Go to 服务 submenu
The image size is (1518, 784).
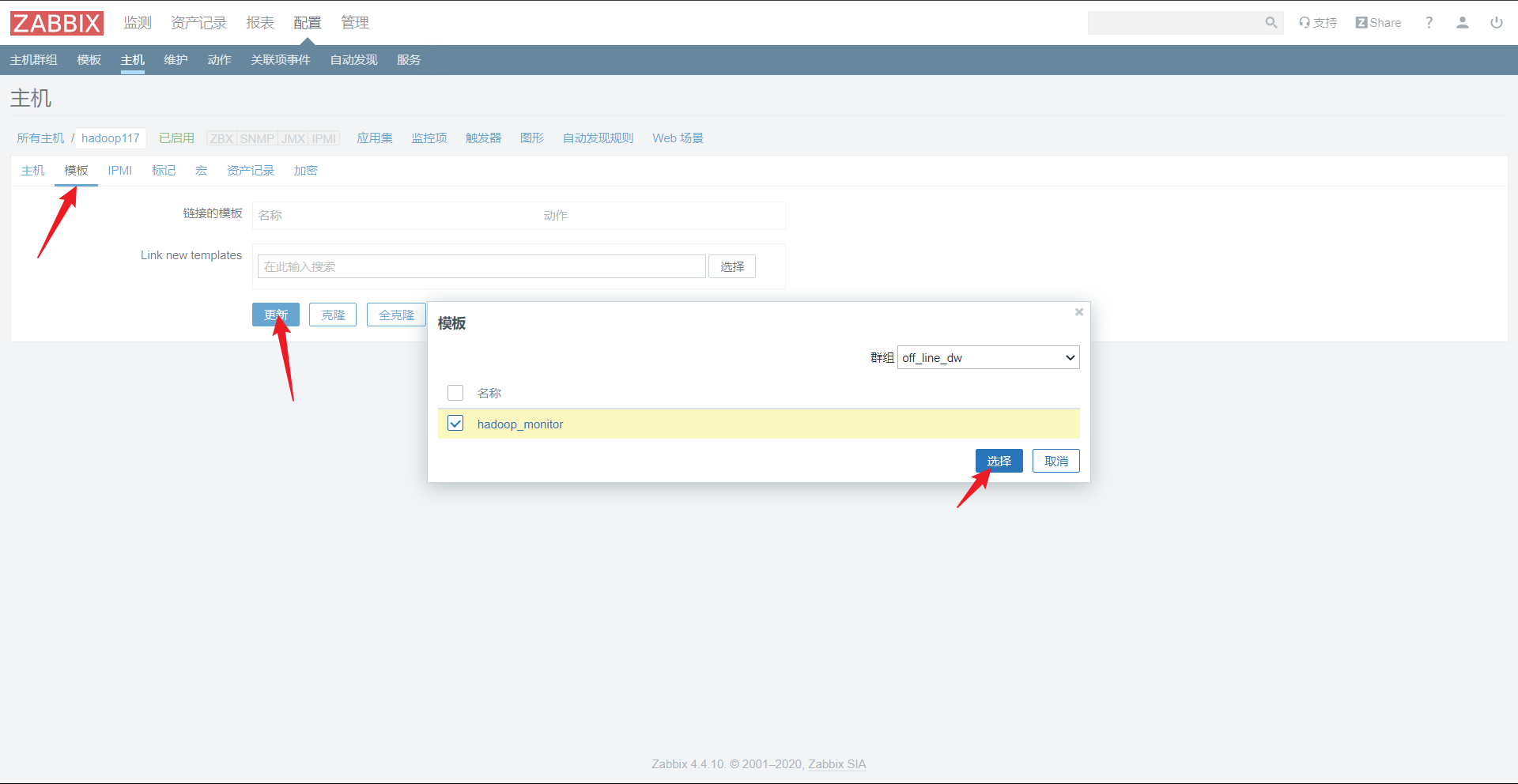[409, 60]
